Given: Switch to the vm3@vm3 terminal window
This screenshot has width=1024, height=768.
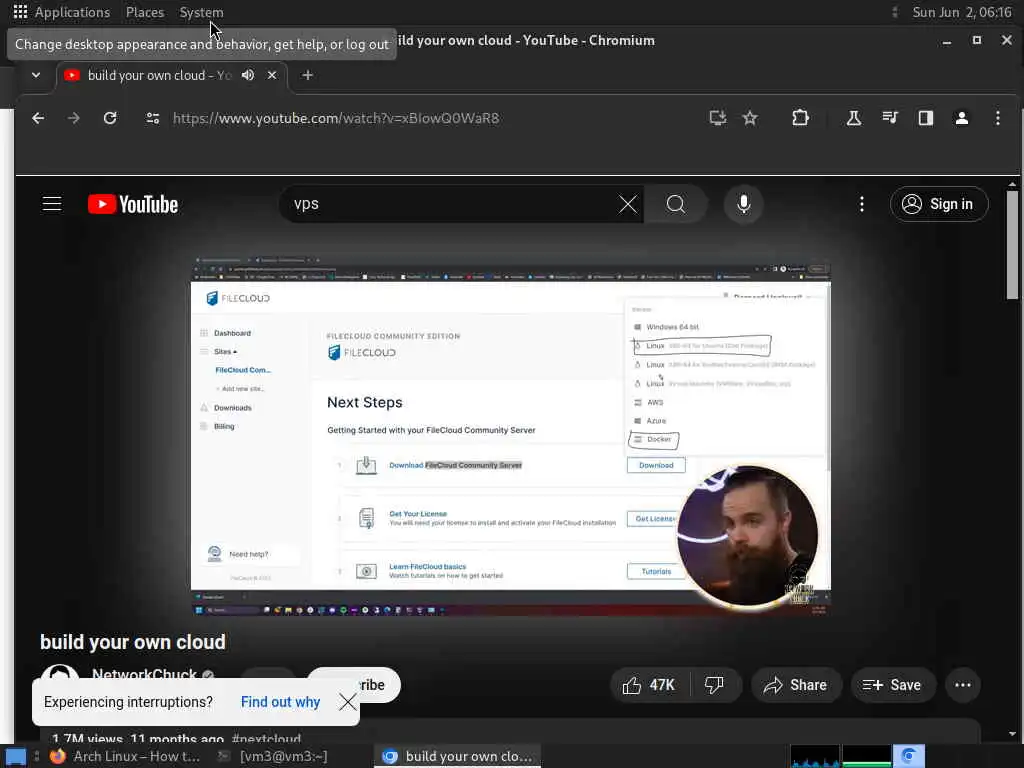Looking at the screenshot, I should pos(274,756).
